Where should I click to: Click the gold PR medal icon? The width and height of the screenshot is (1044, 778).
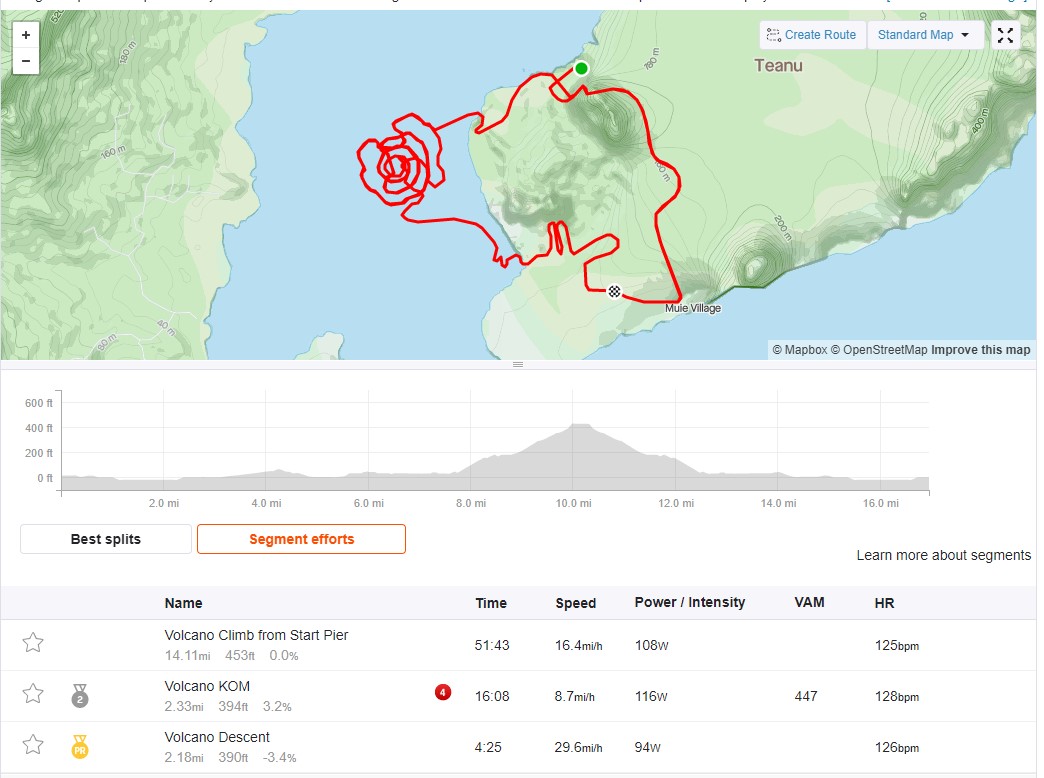80,747
